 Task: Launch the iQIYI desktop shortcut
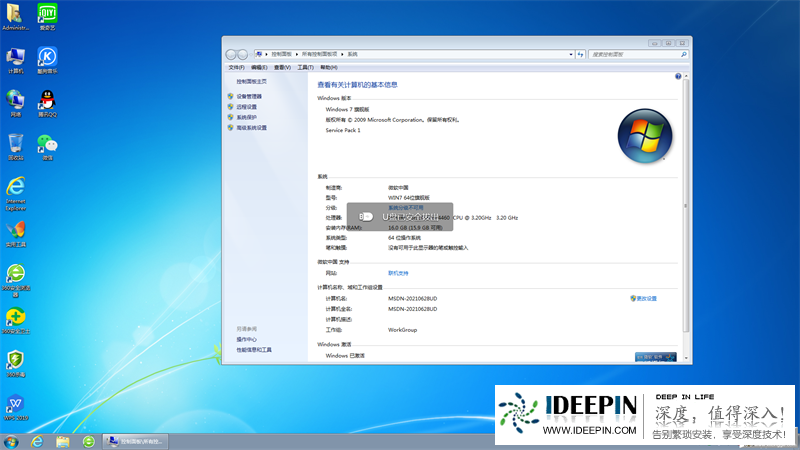(47, 17)
